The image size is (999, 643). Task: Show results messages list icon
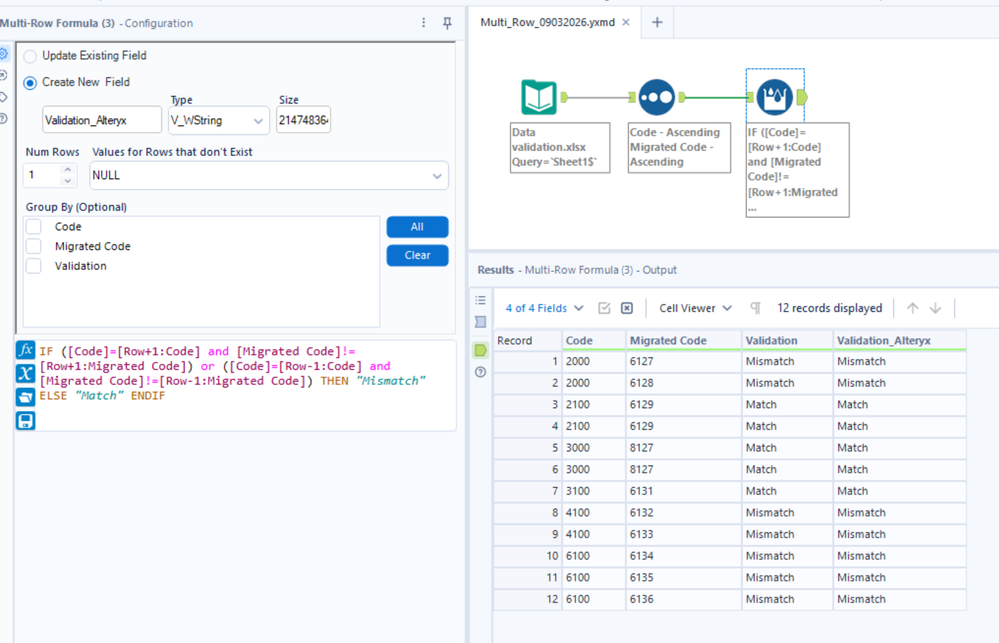pos(480,300)
